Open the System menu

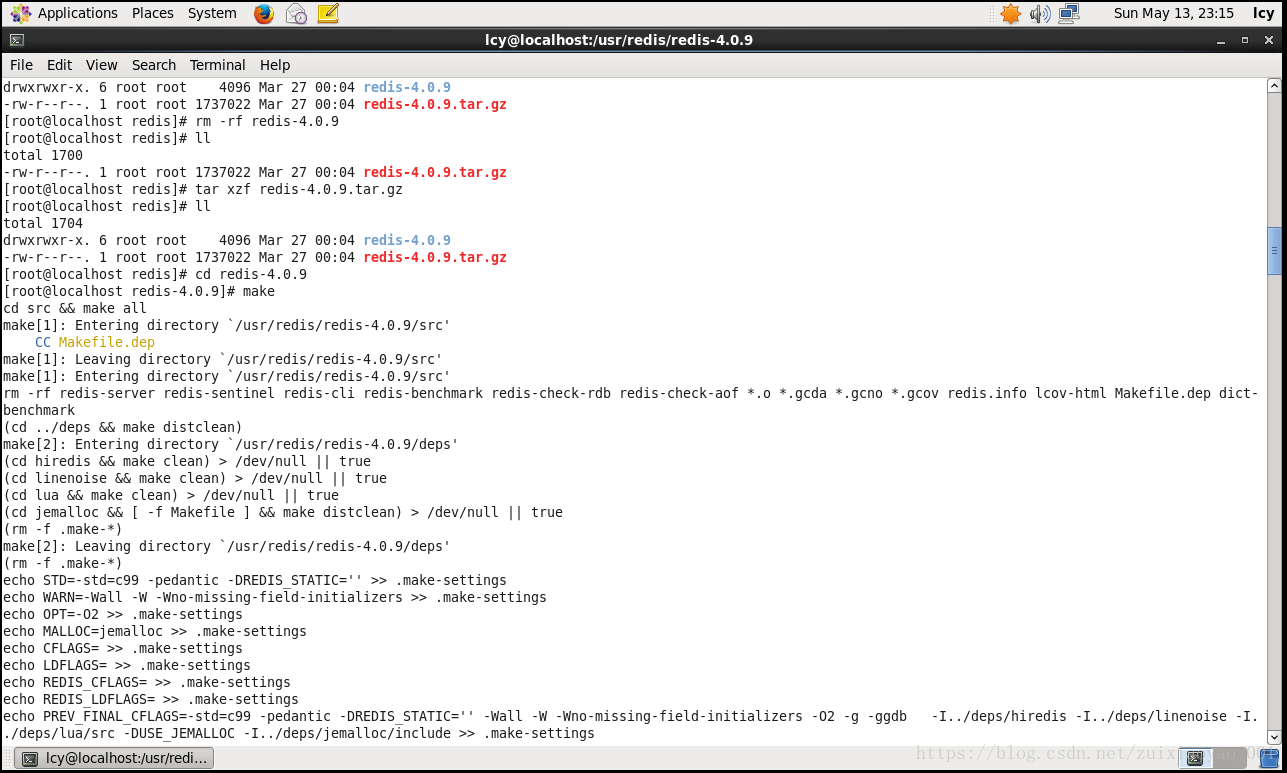[212, 13]
